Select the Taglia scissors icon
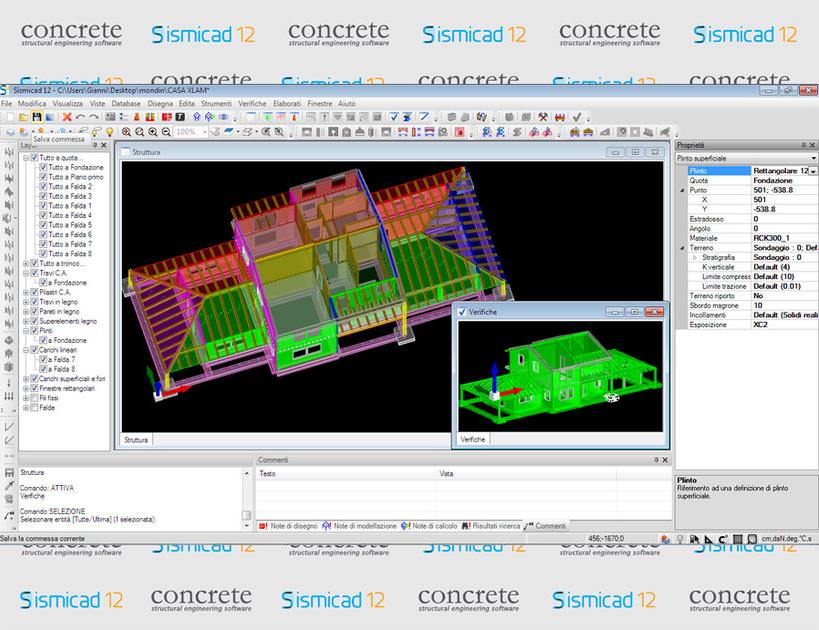 pyautogui.click(x=66, y=117)
